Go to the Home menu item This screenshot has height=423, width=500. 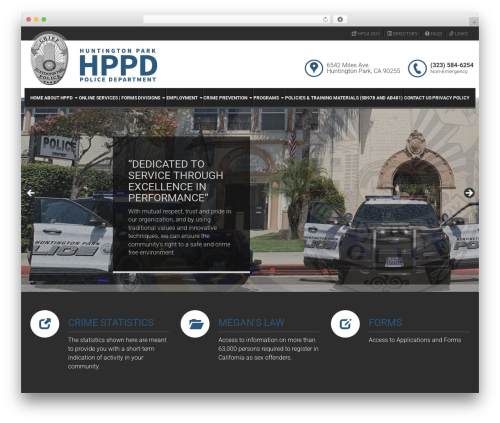[36, 98]
